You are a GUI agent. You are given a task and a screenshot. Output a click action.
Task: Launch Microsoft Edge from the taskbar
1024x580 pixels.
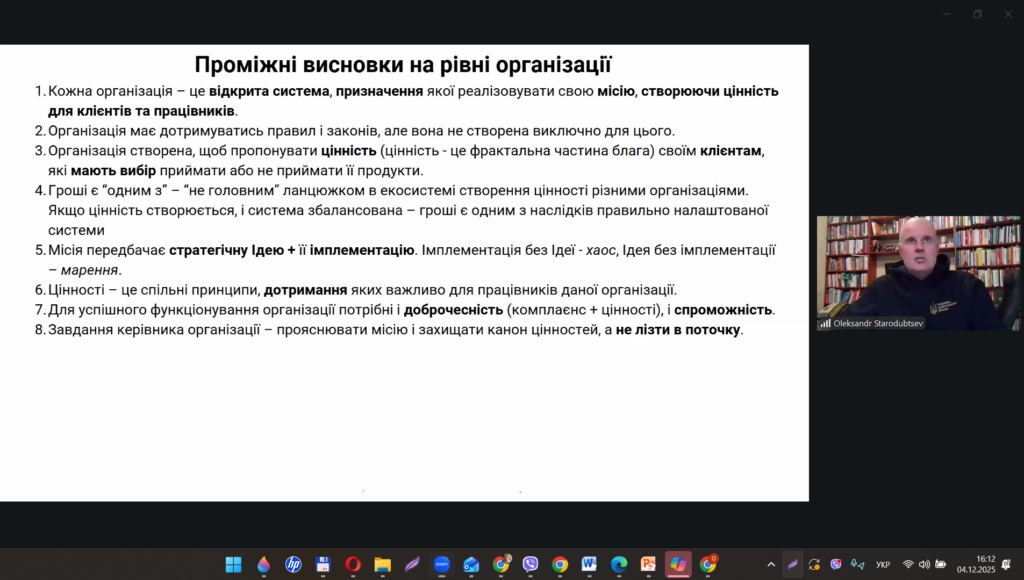point(618,564)
